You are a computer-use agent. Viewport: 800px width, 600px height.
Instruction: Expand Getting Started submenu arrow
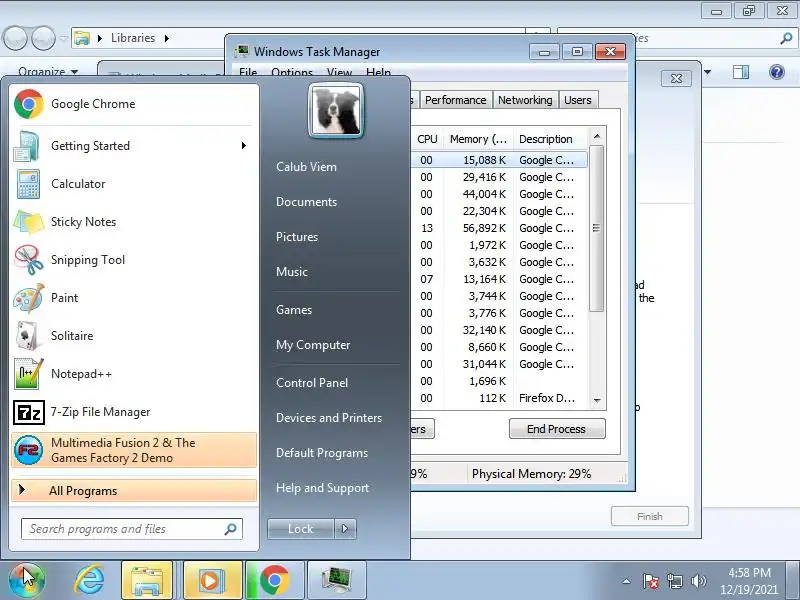pyautogui.click(x=244, y=146)
